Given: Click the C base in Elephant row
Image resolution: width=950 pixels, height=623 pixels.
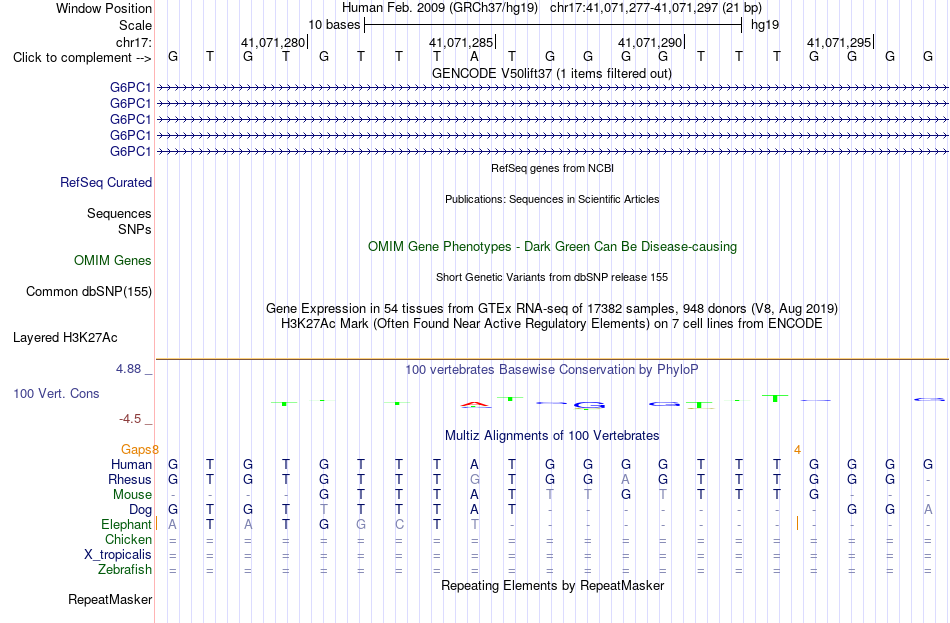Looking at the screenshot, I should pos(399,524).
